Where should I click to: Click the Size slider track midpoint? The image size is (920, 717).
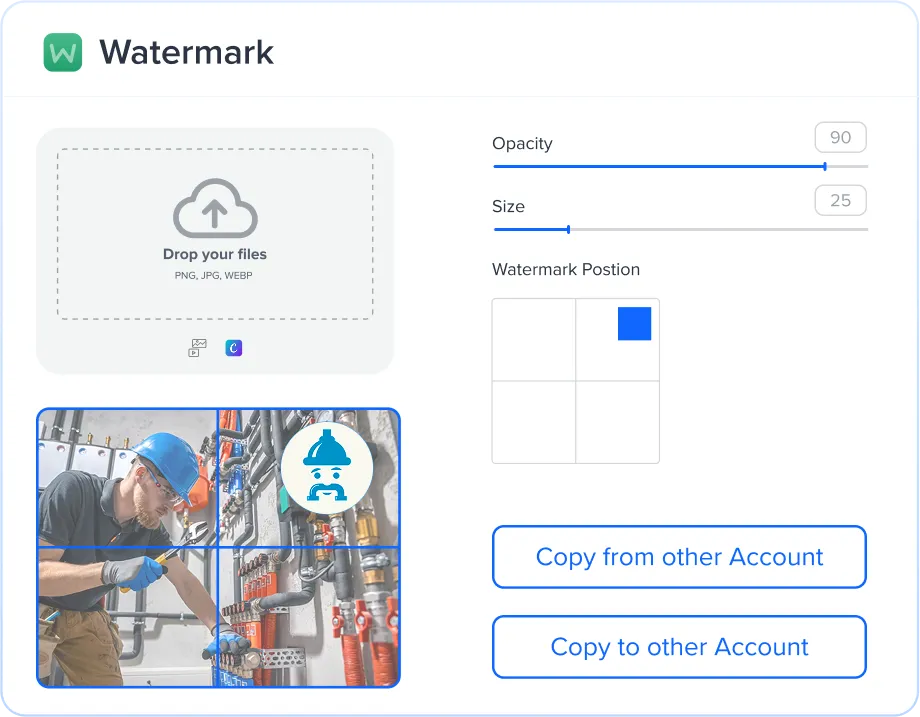(680, 230)
